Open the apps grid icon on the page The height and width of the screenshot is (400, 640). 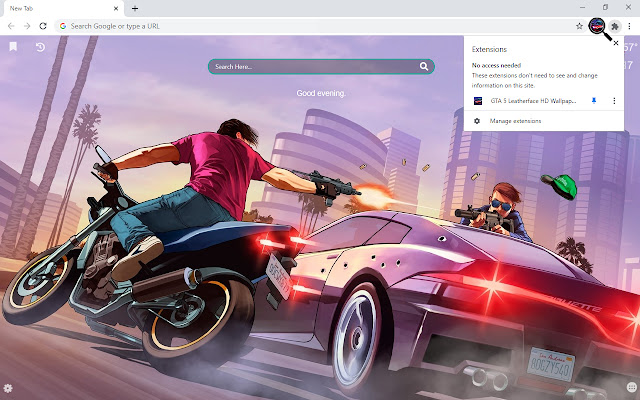tap(631, 387)
